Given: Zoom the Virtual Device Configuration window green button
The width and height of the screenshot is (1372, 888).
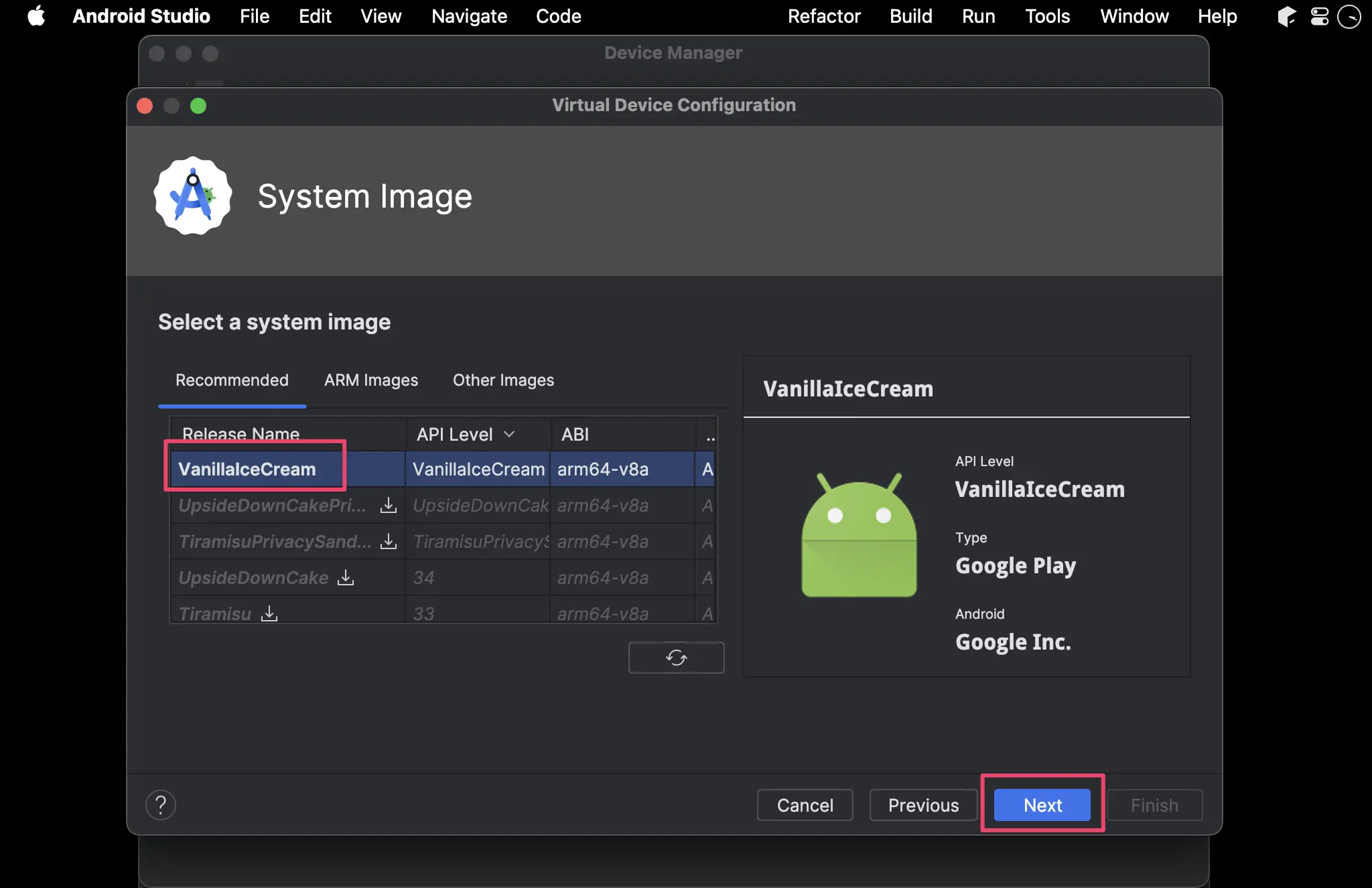Looking at the screenshot, I should click(198, 106).
